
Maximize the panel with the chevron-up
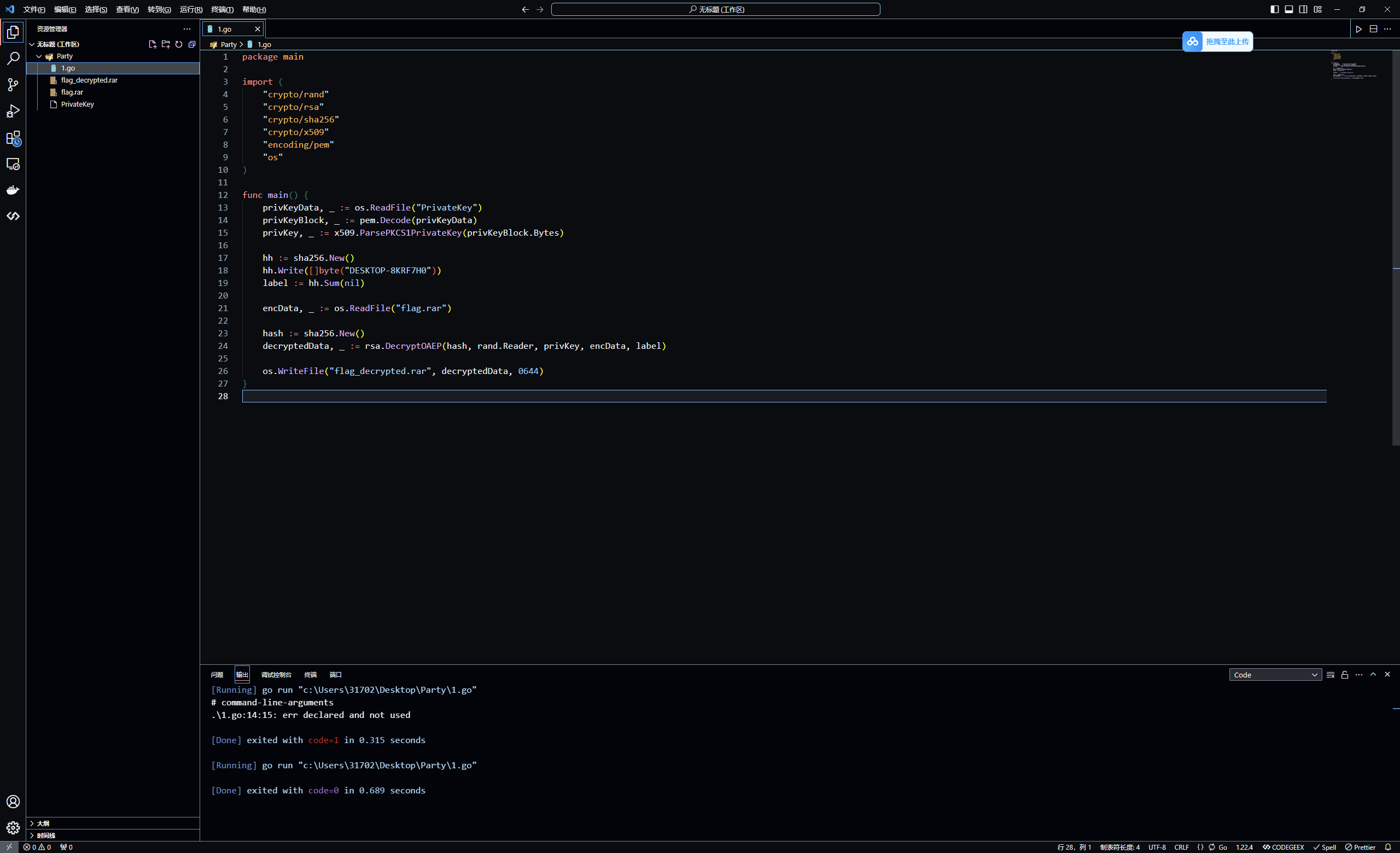pyautogui.click(x=1373, y=675)
